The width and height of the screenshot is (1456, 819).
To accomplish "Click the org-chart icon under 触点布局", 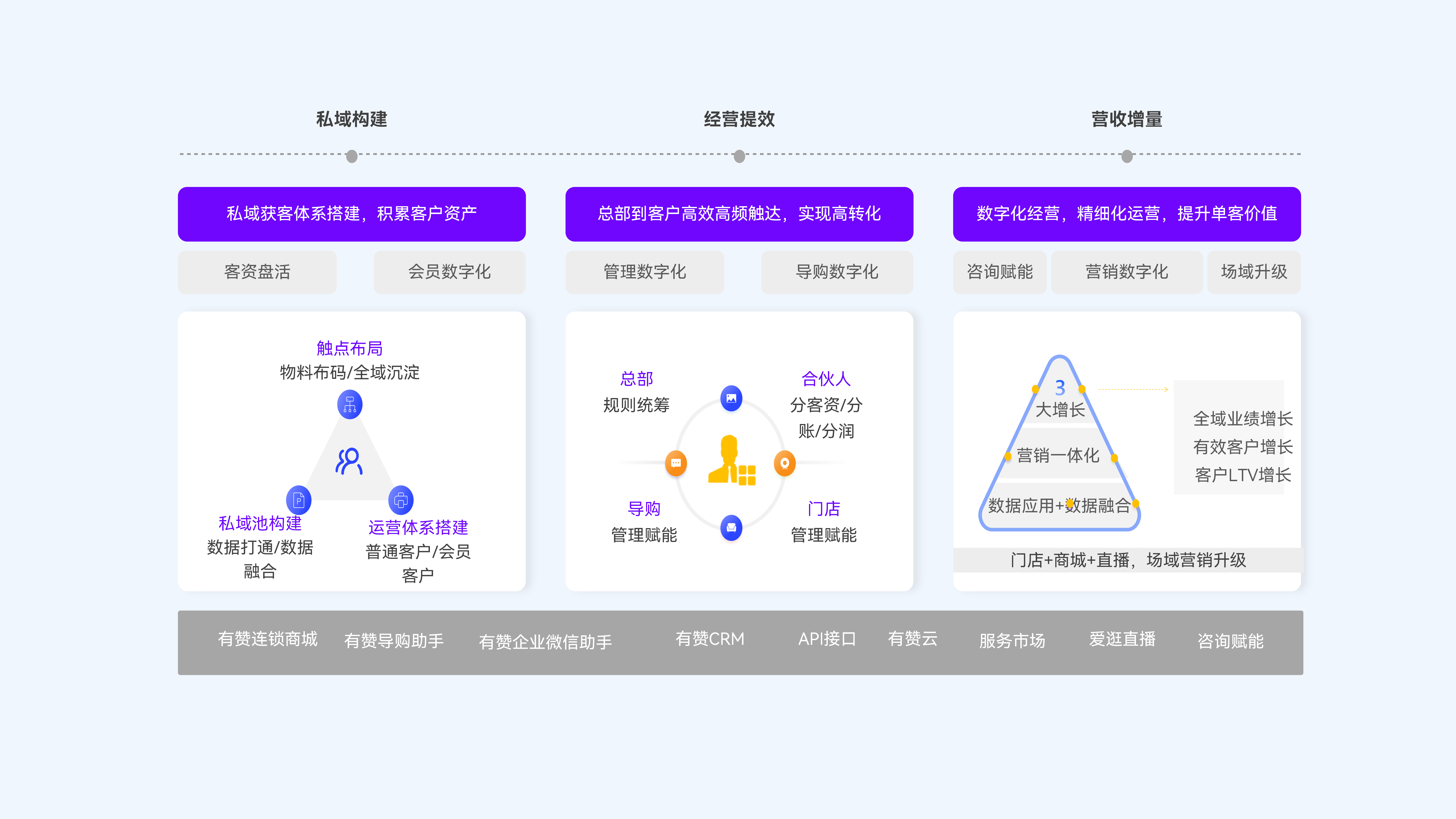I will tap(349, 404).
